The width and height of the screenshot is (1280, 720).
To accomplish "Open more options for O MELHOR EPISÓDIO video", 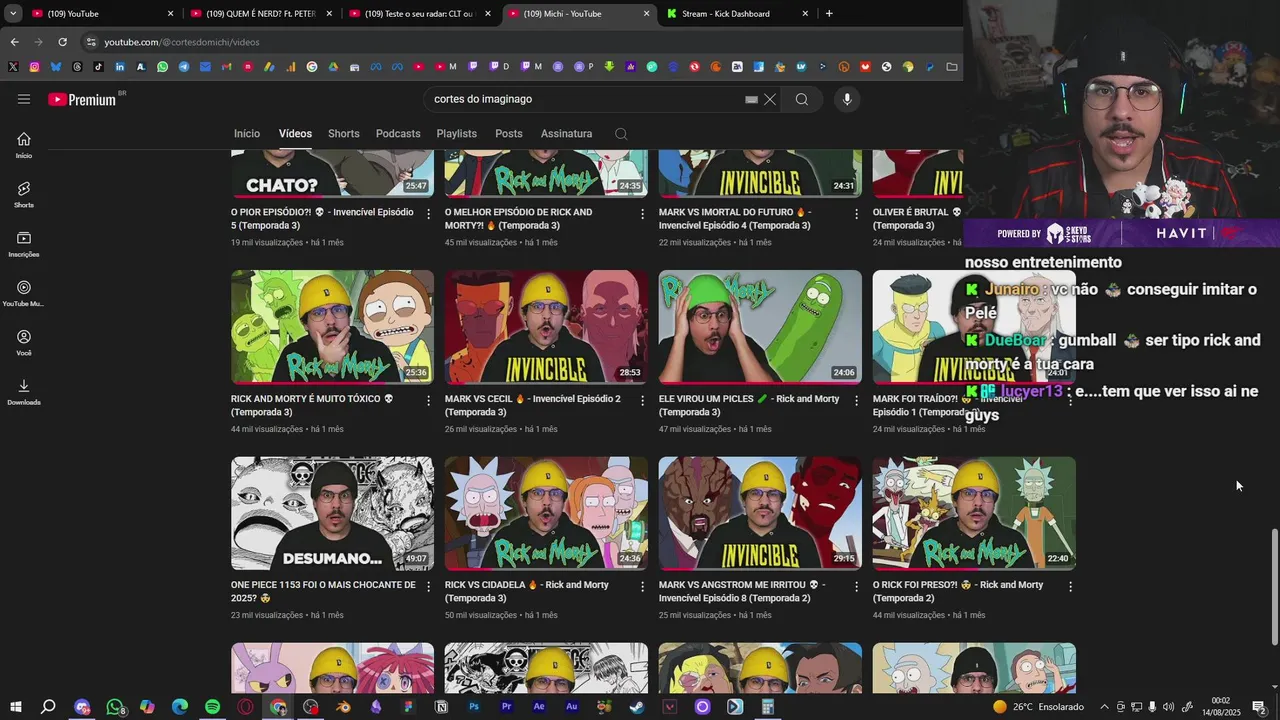I will (643, 214).
